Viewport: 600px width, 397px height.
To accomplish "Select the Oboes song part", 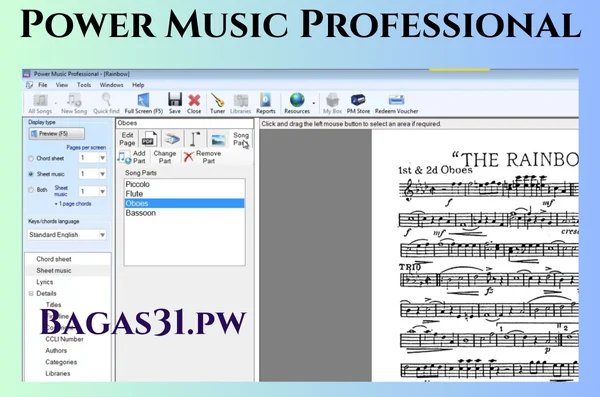I will 184,203.
